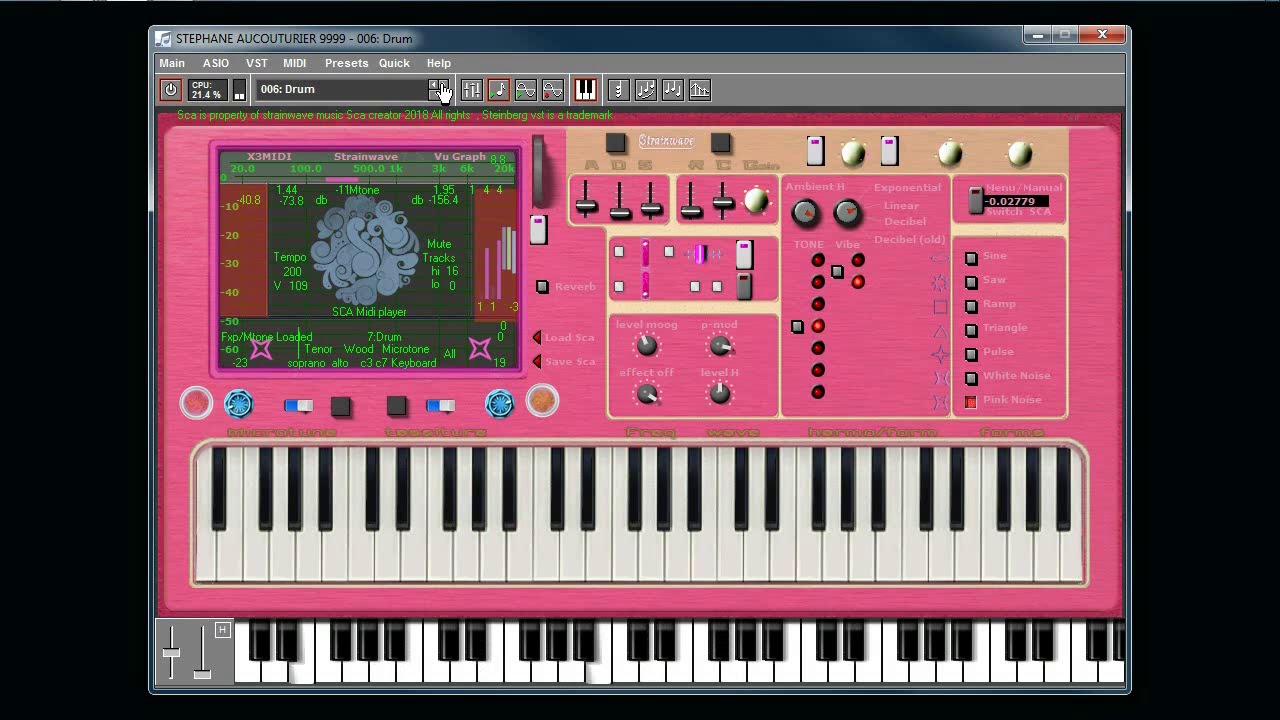Click the dark square button above the tessiture label
Viewport: 1280px width, 720px height.
(x=397, y=405)
